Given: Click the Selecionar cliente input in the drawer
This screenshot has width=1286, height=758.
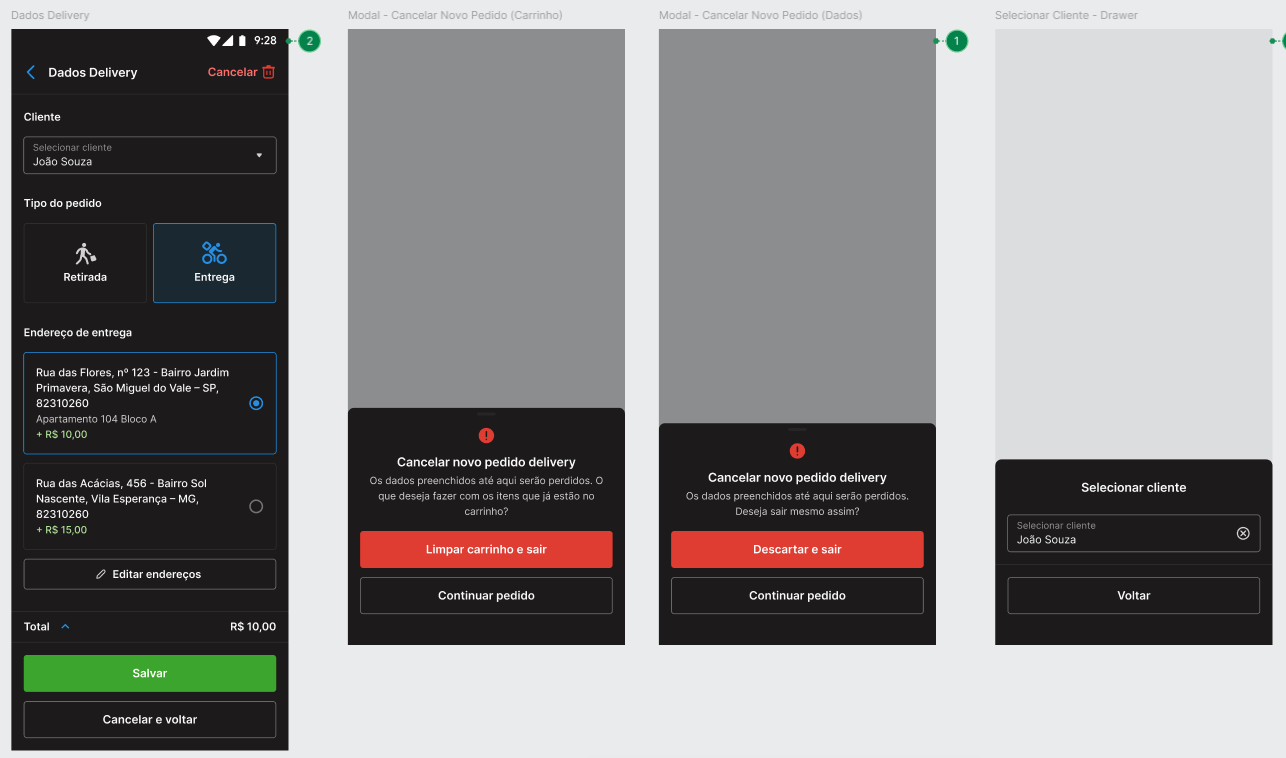Looking at the screenshot, I should click(1133, 533).
